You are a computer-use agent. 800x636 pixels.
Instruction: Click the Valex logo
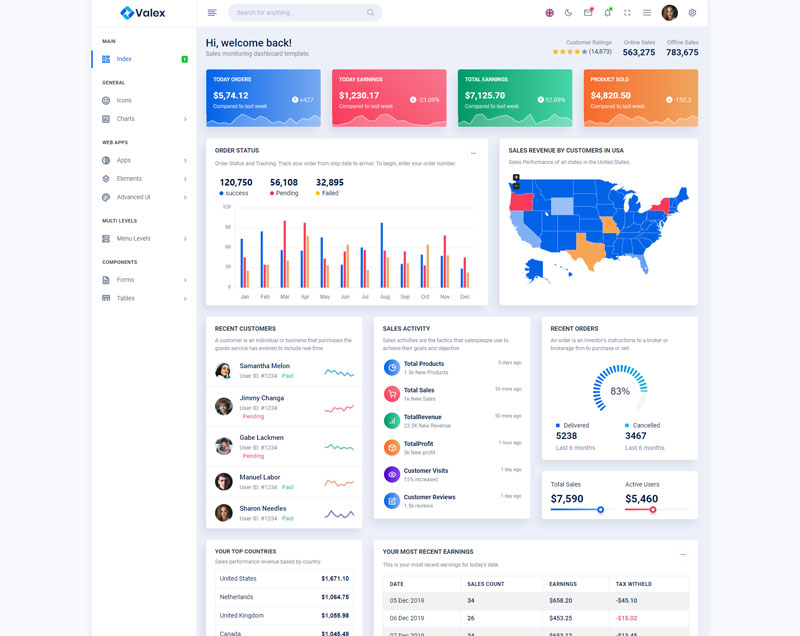[143, 13]
